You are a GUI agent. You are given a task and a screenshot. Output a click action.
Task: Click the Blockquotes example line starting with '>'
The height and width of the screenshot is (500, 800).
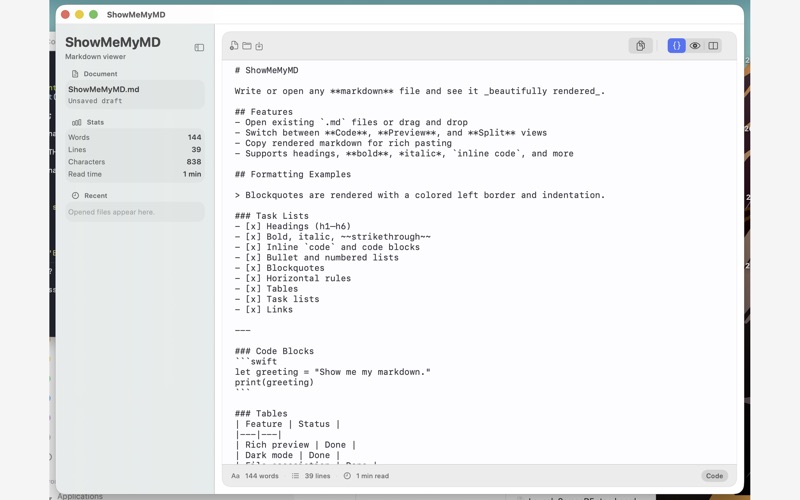pyautogui.click(x=419, y=195)
